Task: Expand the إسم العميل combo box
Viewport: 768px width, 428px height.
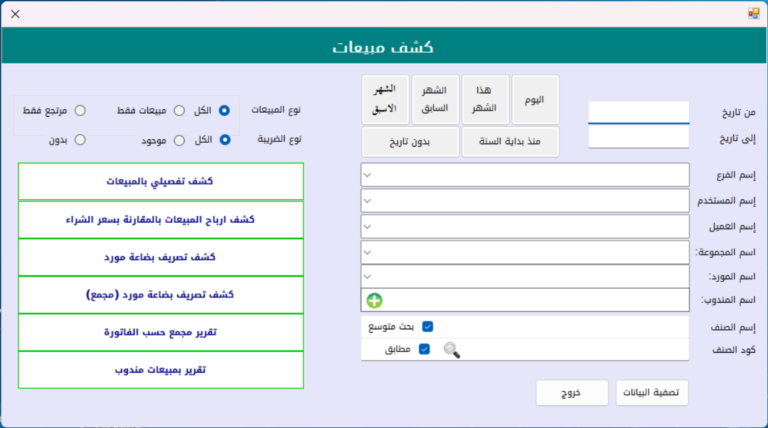Action: (x=369, y=226)
